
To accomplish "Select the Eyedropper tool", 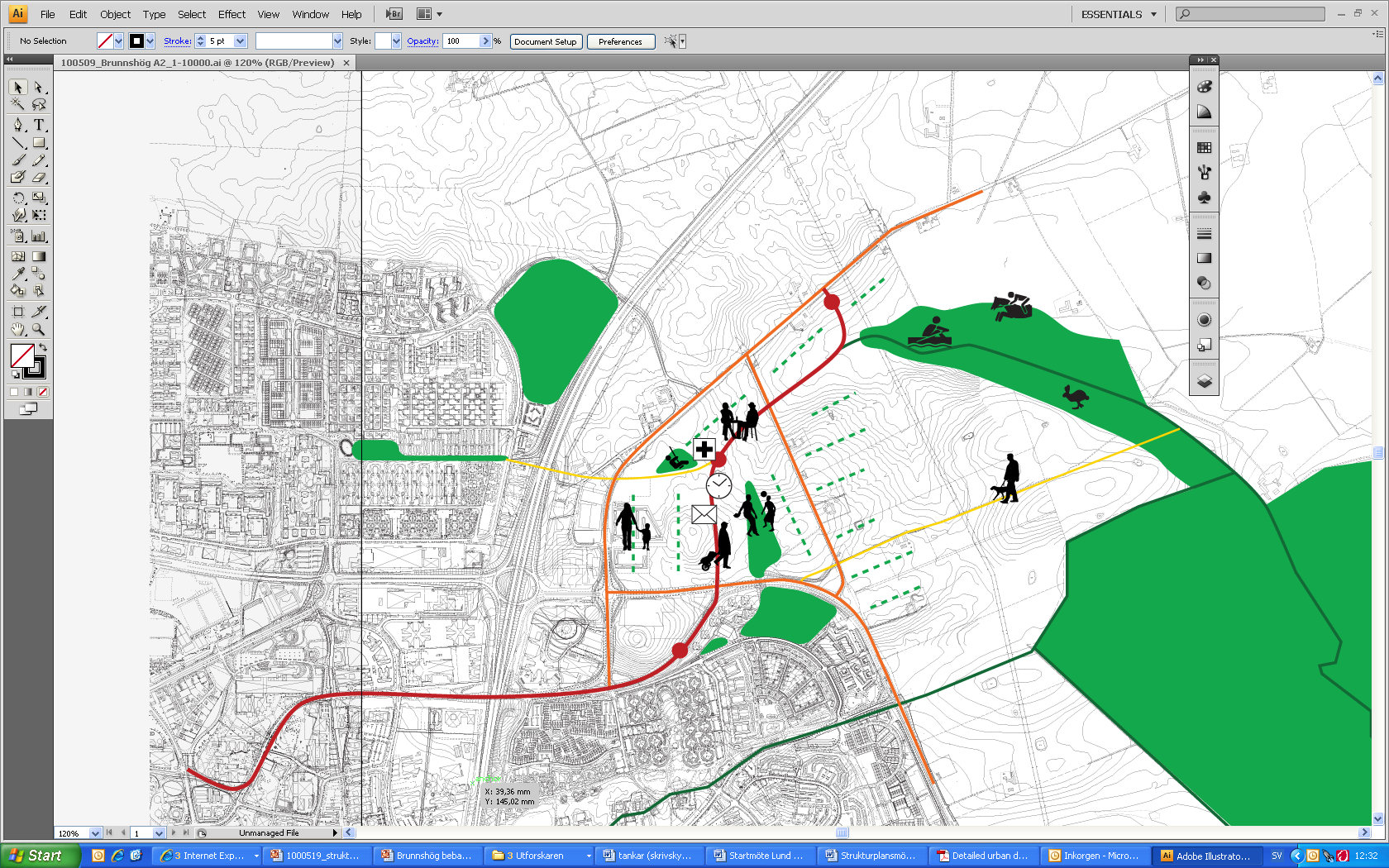I will [x=18, y=274].
